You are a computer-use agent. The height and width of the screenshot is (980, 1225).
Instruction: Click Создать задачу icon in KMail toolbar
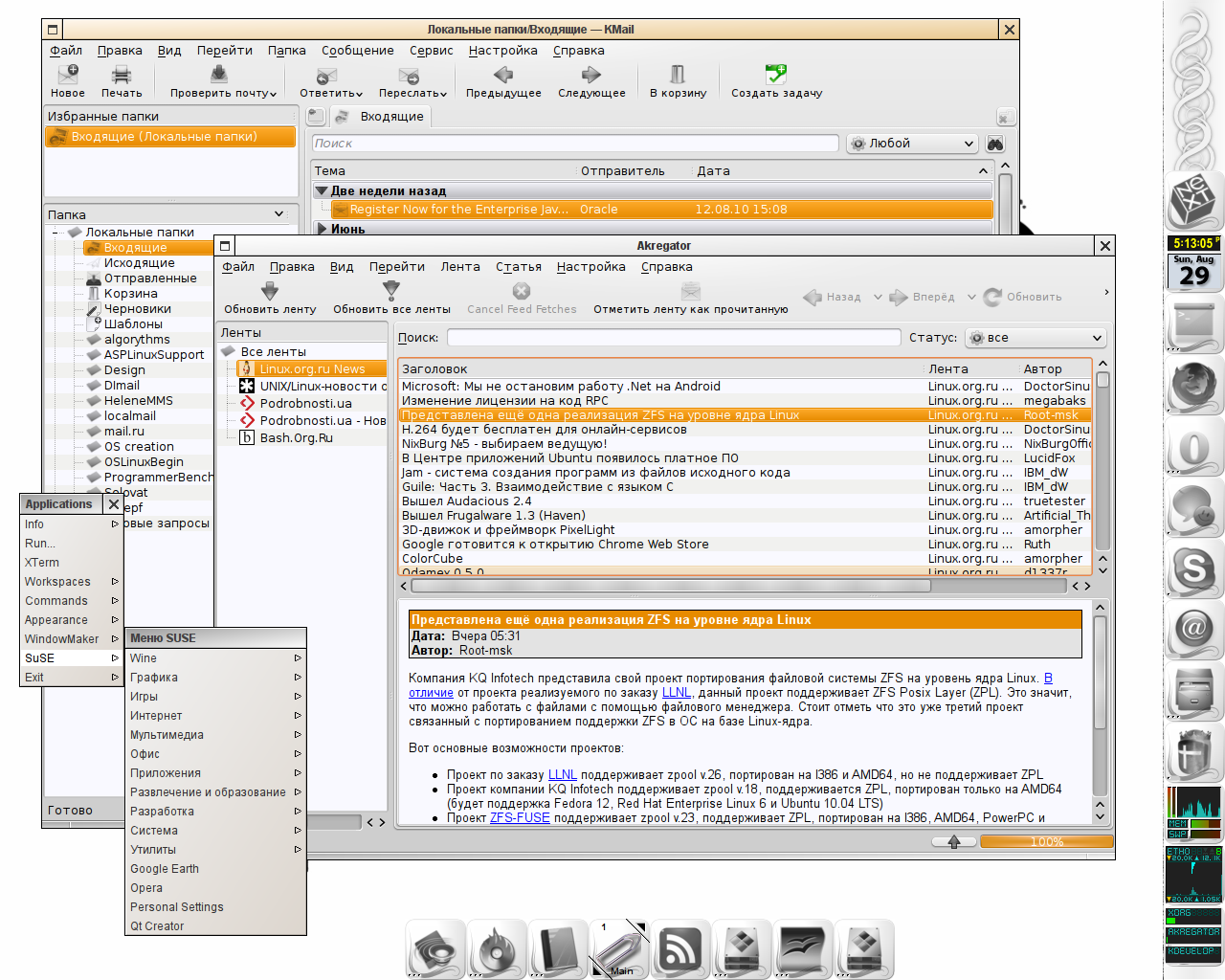click(x=776, y=75)
